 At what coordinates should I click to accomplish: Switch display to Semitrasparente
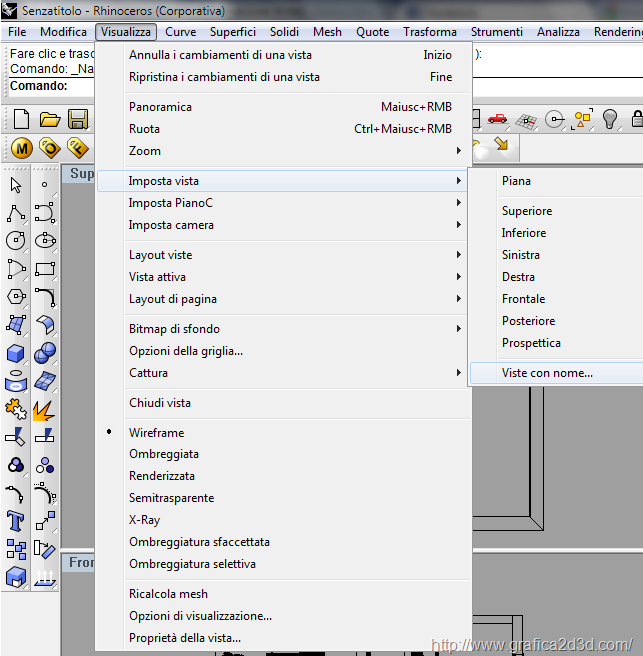point(172,498)
